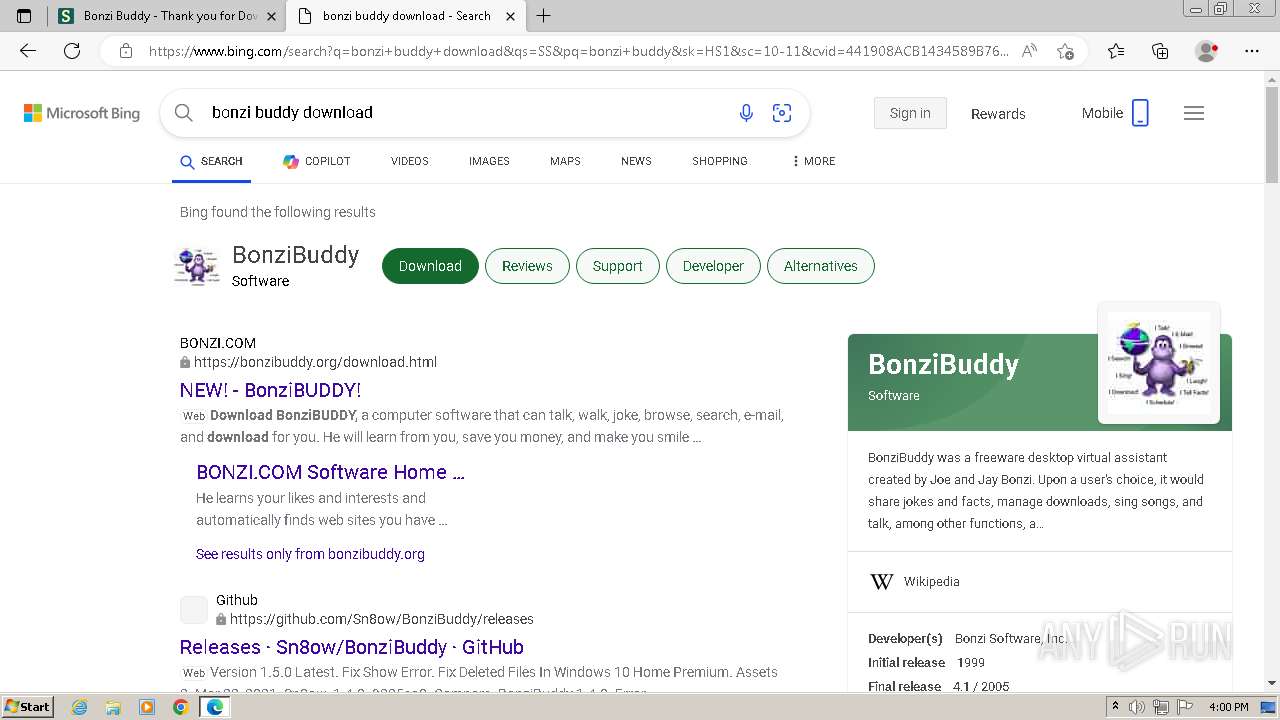Open the Favorites list icon in the toolbar

click(1116, 51)
